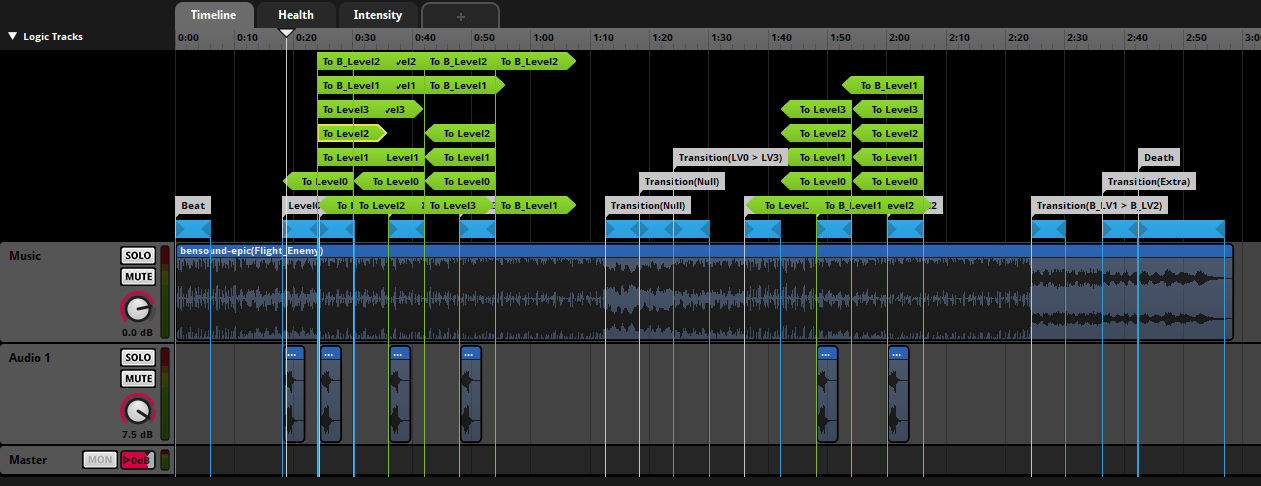Select the Transition(LV0 > LV3) marker
This screenshot has height=486, width=1261.
[x=731, y=157]
